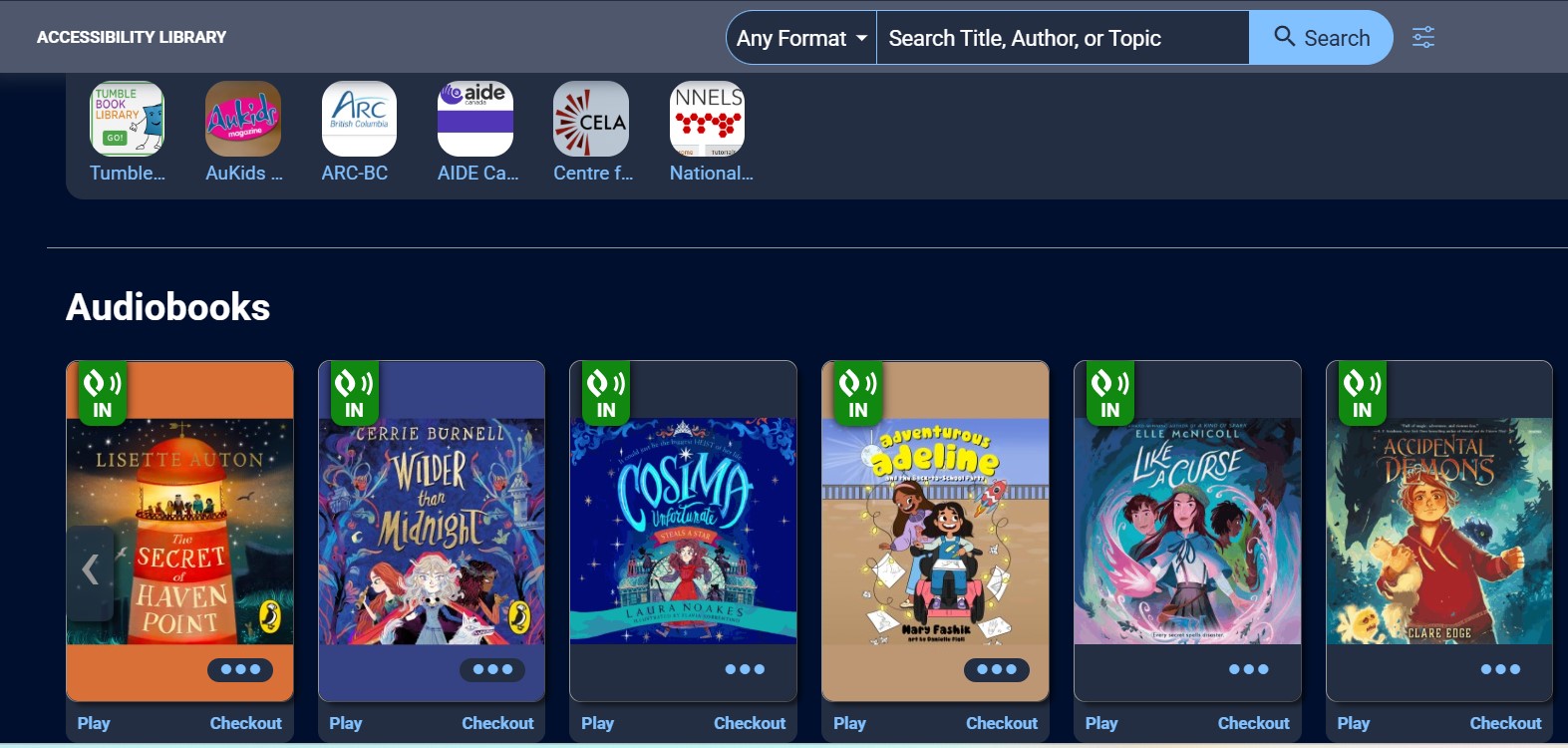Image resolution: width=1568 pixels, height=748 pixels.
Task: Open more options for Accidental Demons
Action: click(x=1500, y=670)
